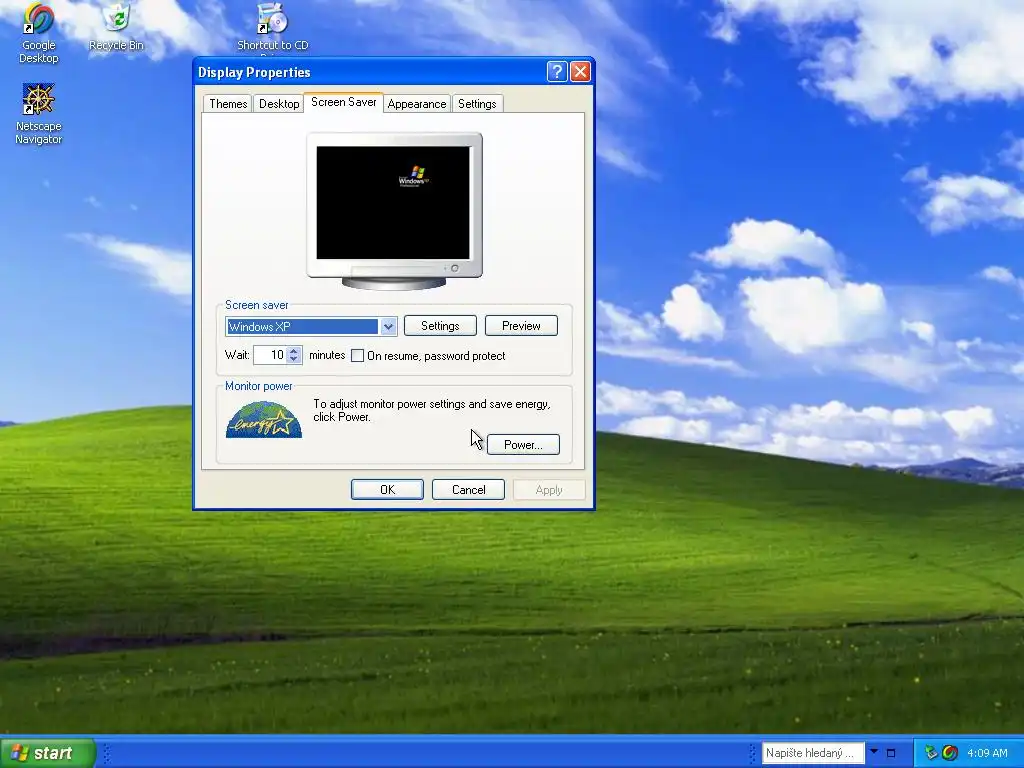Screen dimensions: 1024x768
Task: Close the Display Properties window
Action: 580,72
